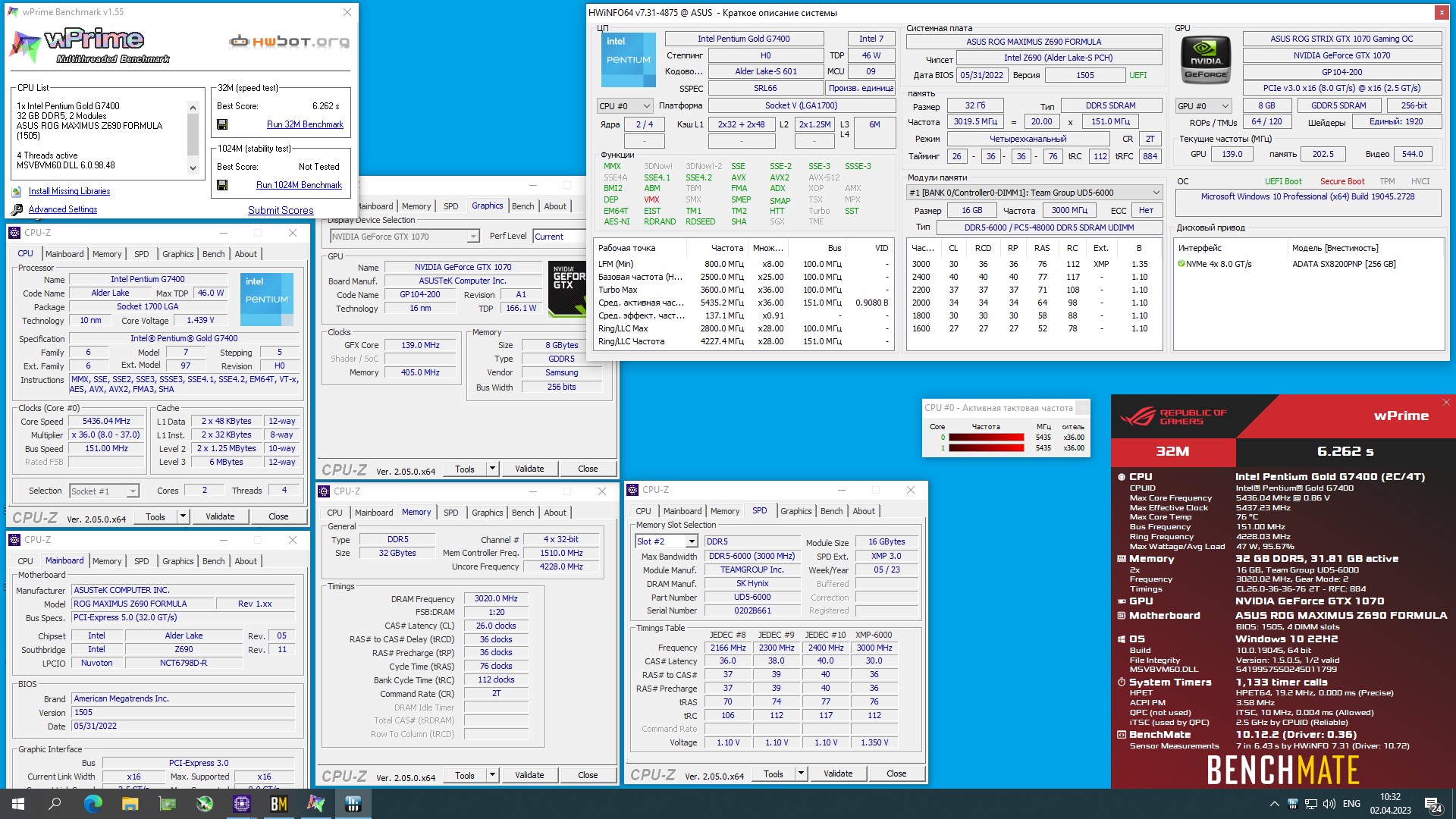
Task: Select the Memory tab in CPU-Z SPD window
Action: point(725,511)
